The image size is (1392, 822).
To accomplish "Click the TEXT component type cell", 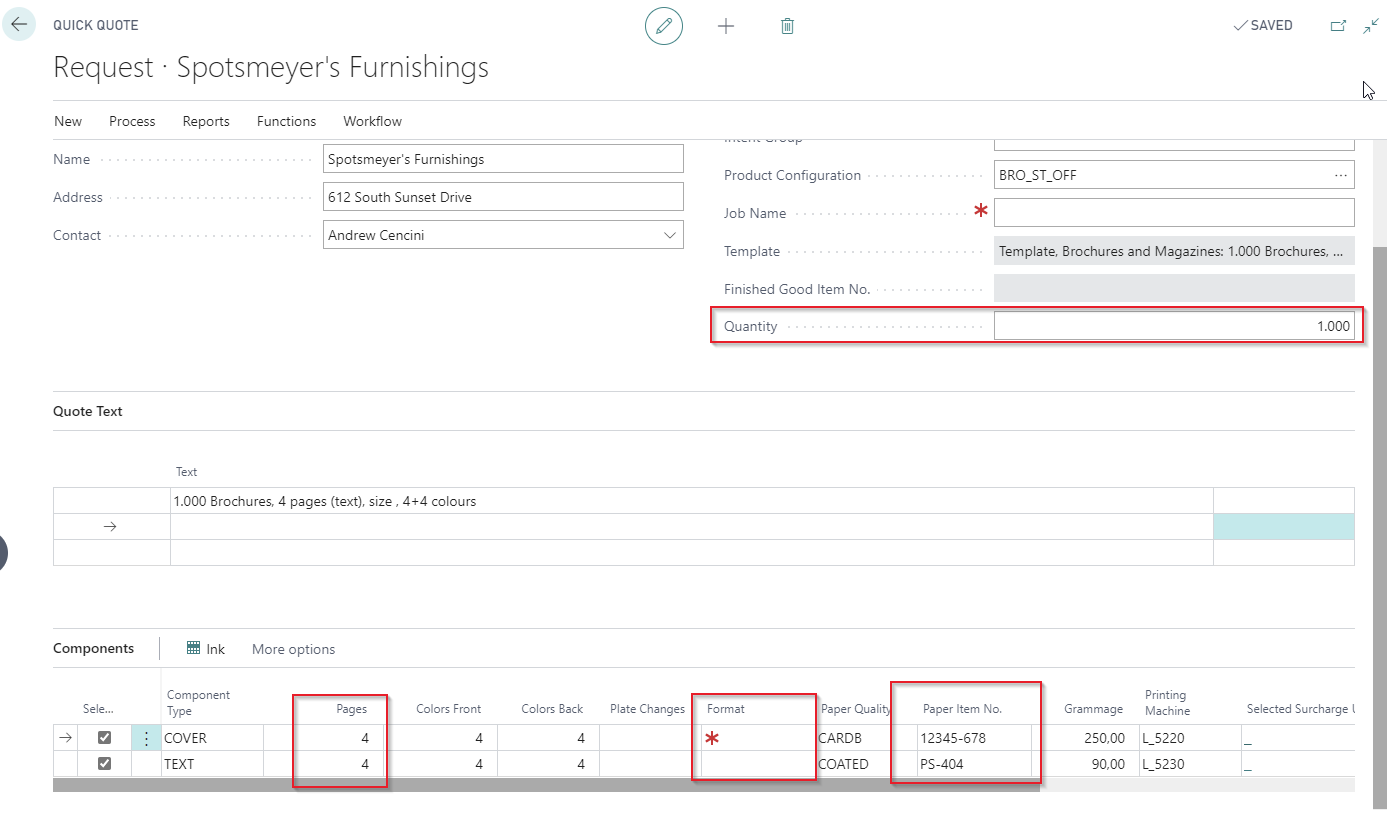I will (212, 764).
